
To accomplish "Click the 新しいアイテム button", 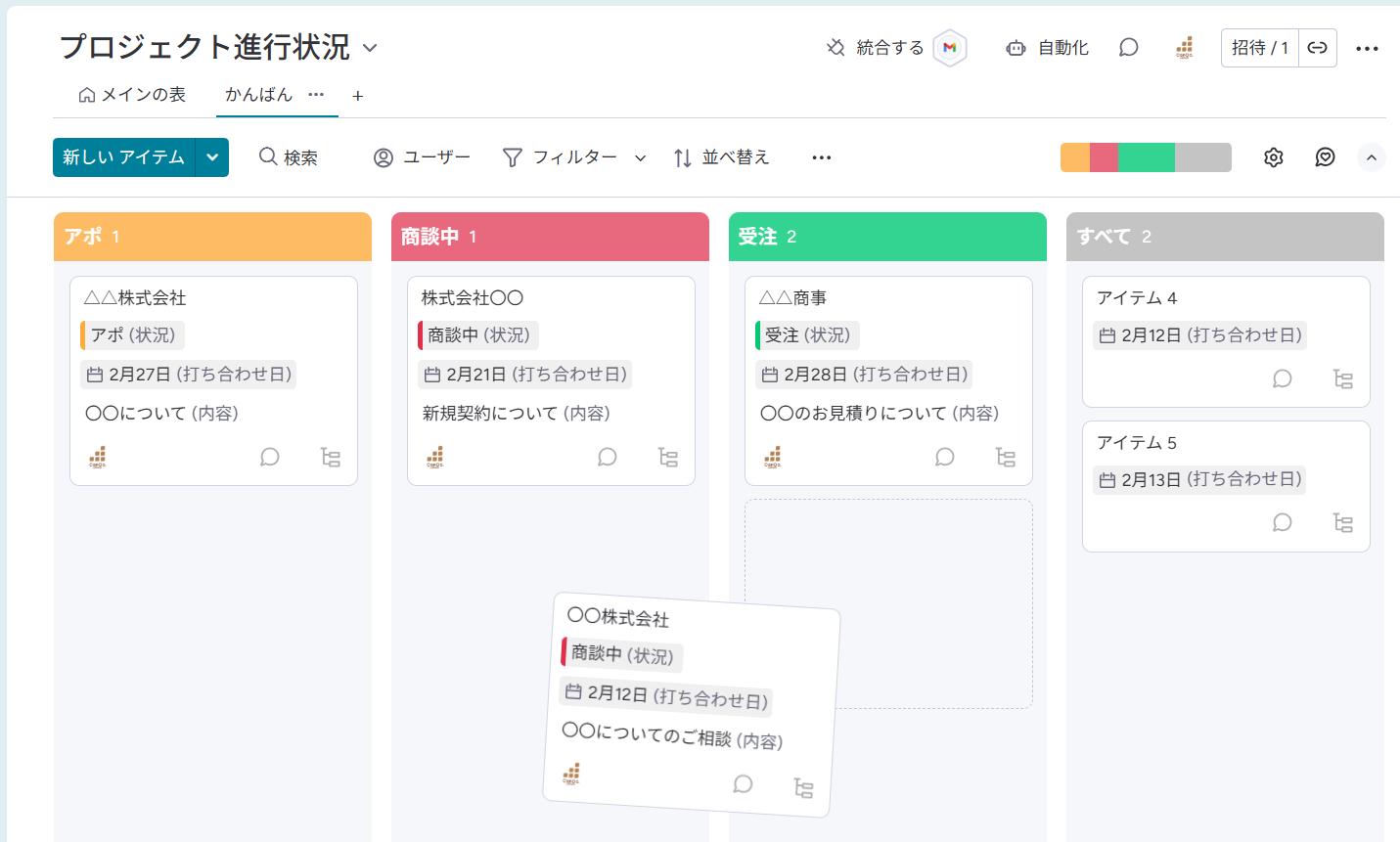I will coord(124,157).
